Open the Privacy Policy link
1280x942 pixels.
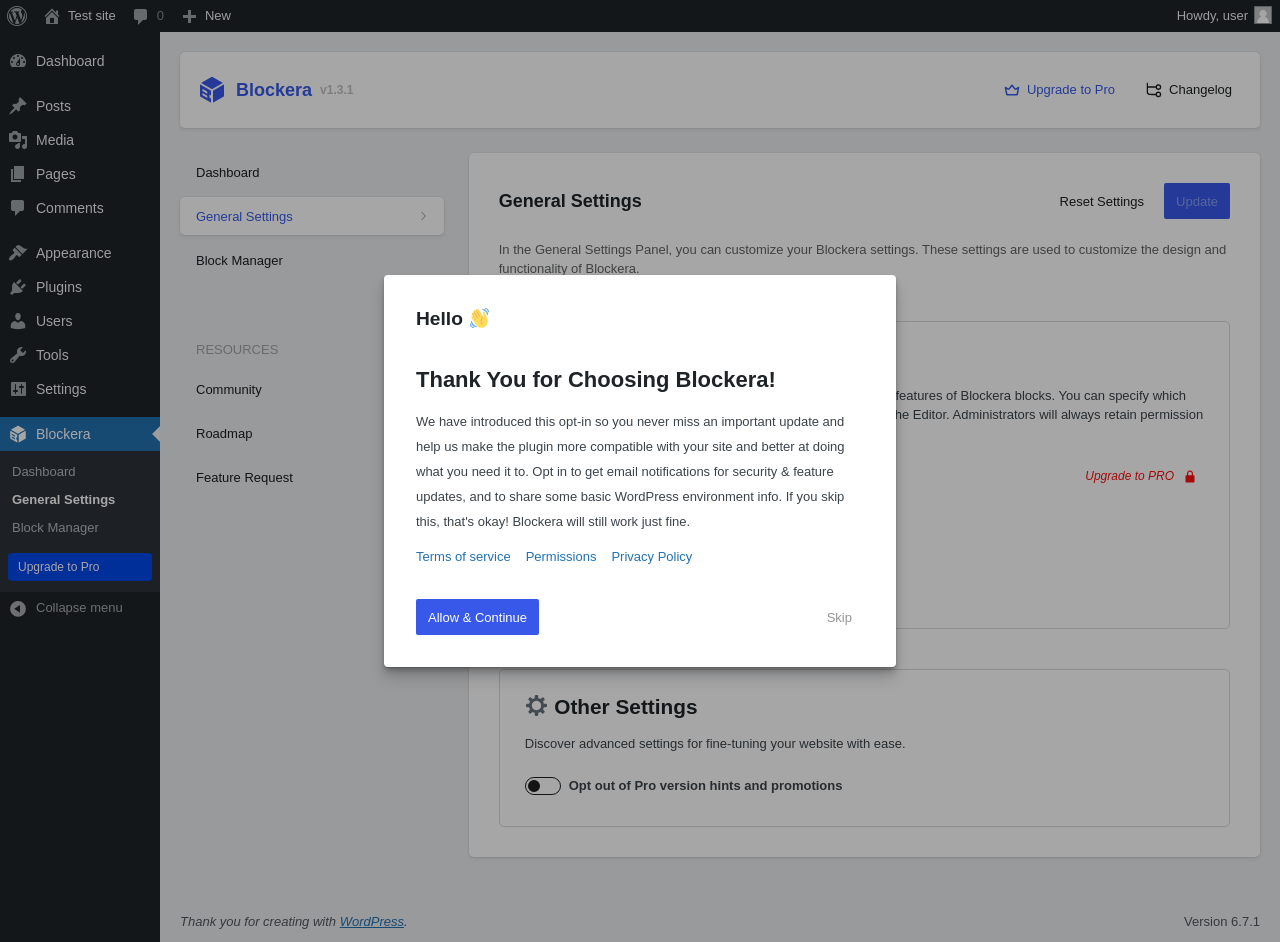[651, 557]
